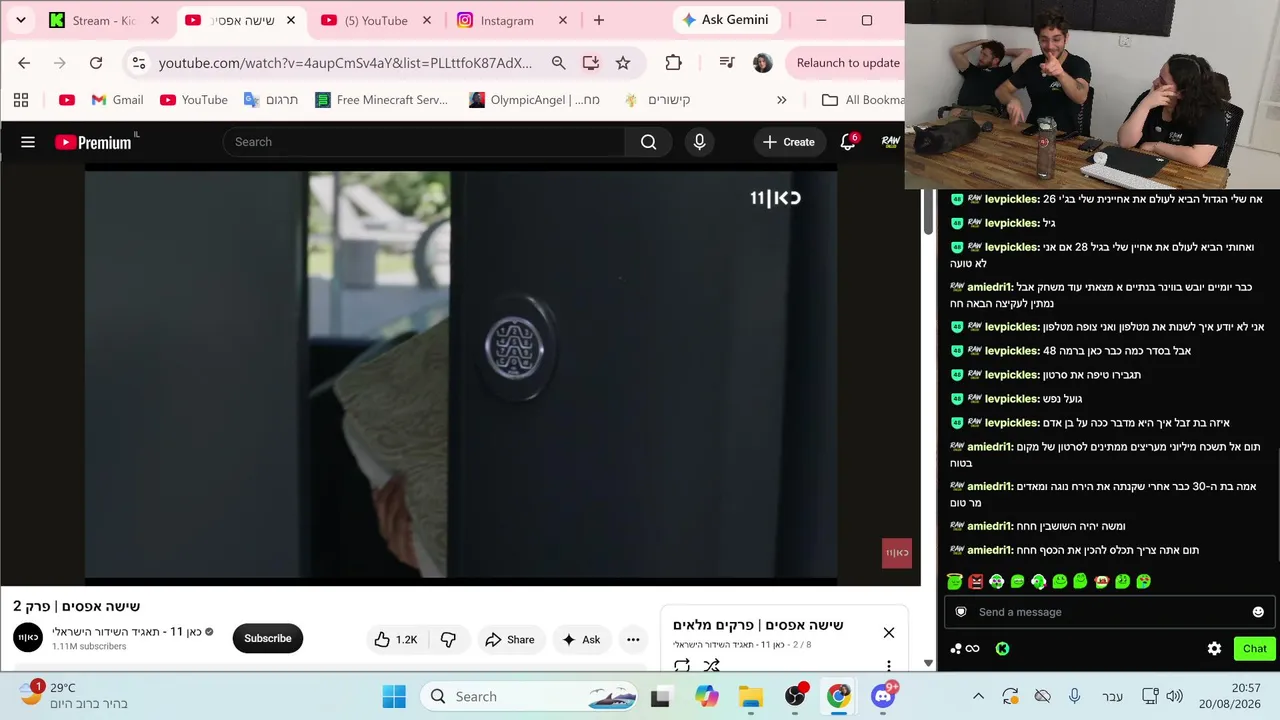The width and height of the screenshot is (1280, 720).
Task: Show hidden system tray icons
Action: [x=978, y=696]
